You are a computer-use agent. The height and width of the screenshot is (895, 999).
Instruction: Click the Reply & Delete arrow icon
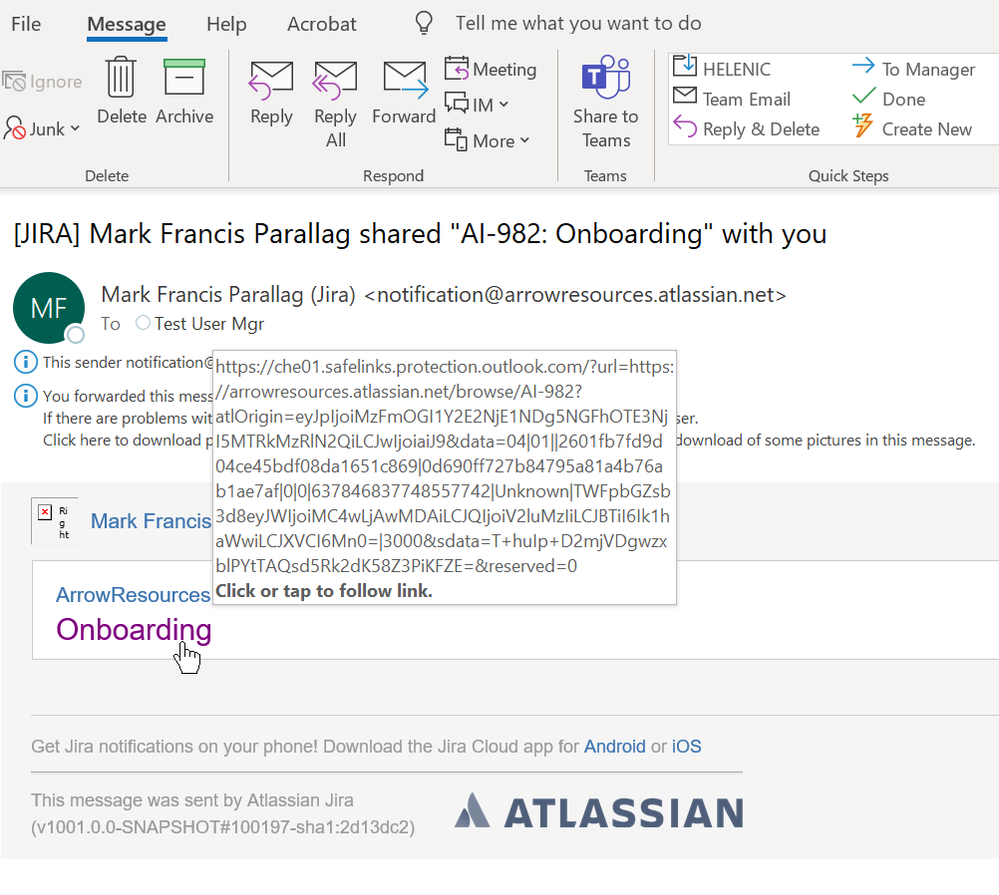pyautogui.click(x=685, y=126)
